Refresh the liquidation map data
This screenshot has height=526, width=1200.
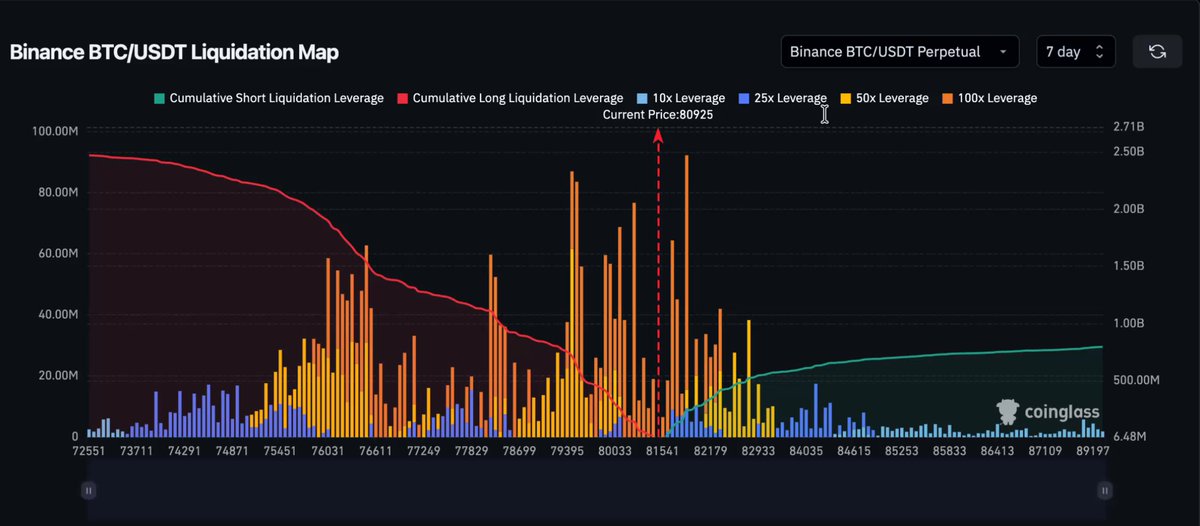point(1157,52)
